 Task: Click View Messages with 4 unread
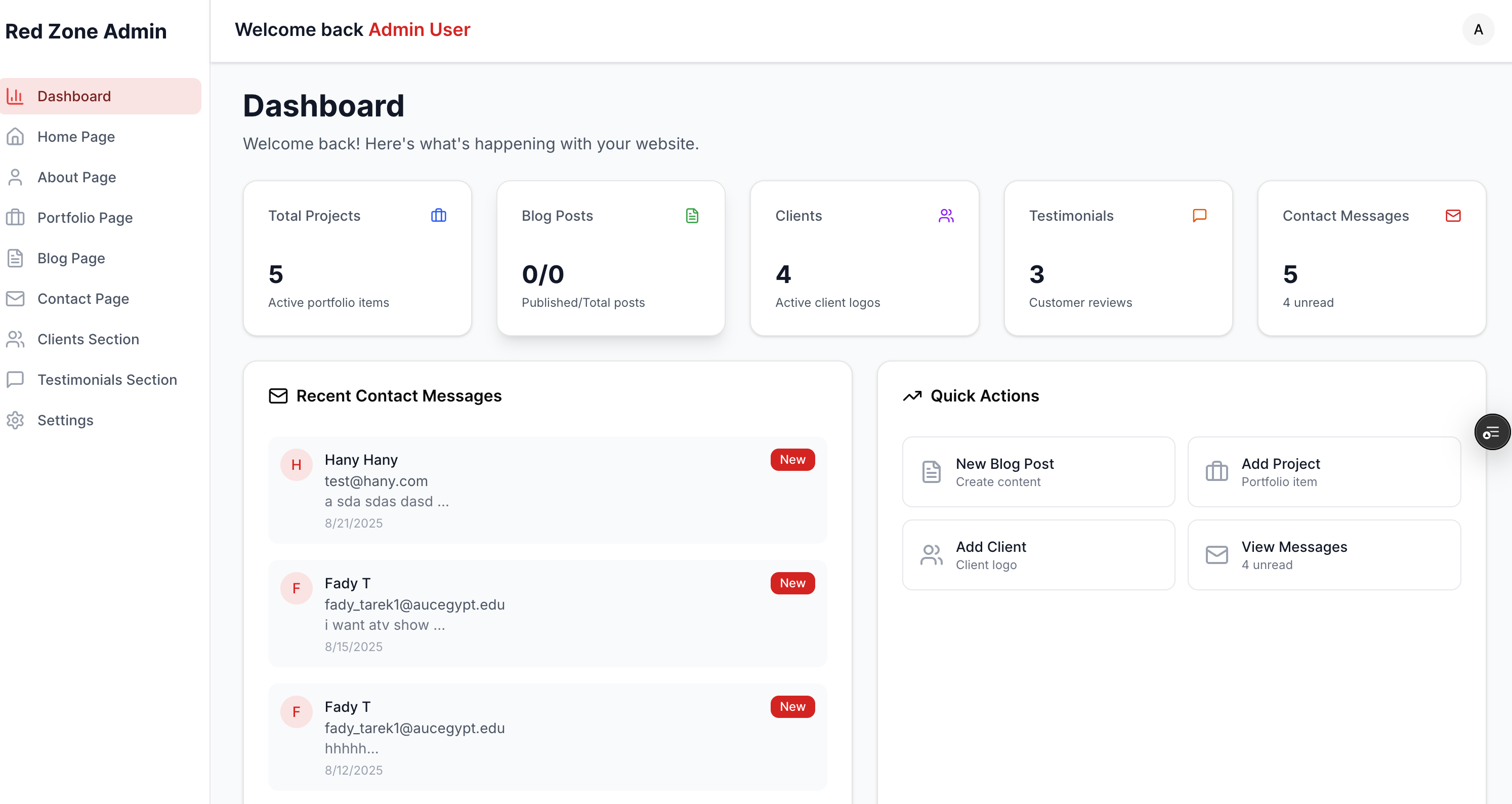[x=1324, y=554]
